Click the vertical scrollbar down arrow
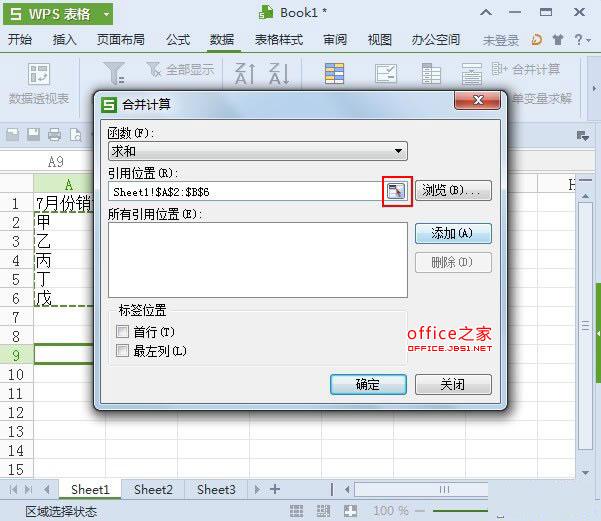Screen dimensions: 601x521 [x=585, y=472]
